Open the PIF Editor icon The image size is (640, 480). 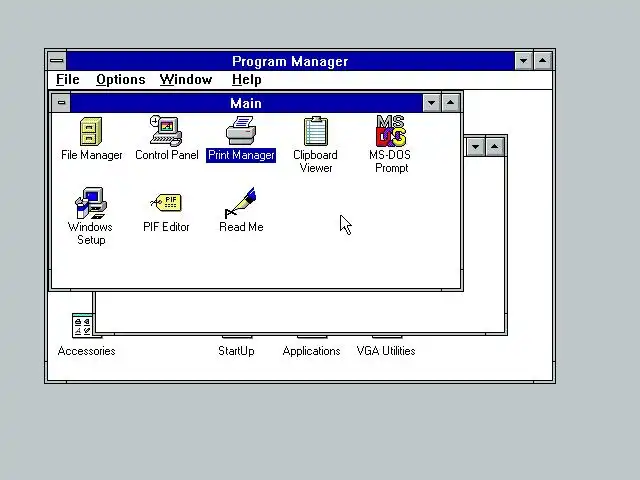click(166, 202)
